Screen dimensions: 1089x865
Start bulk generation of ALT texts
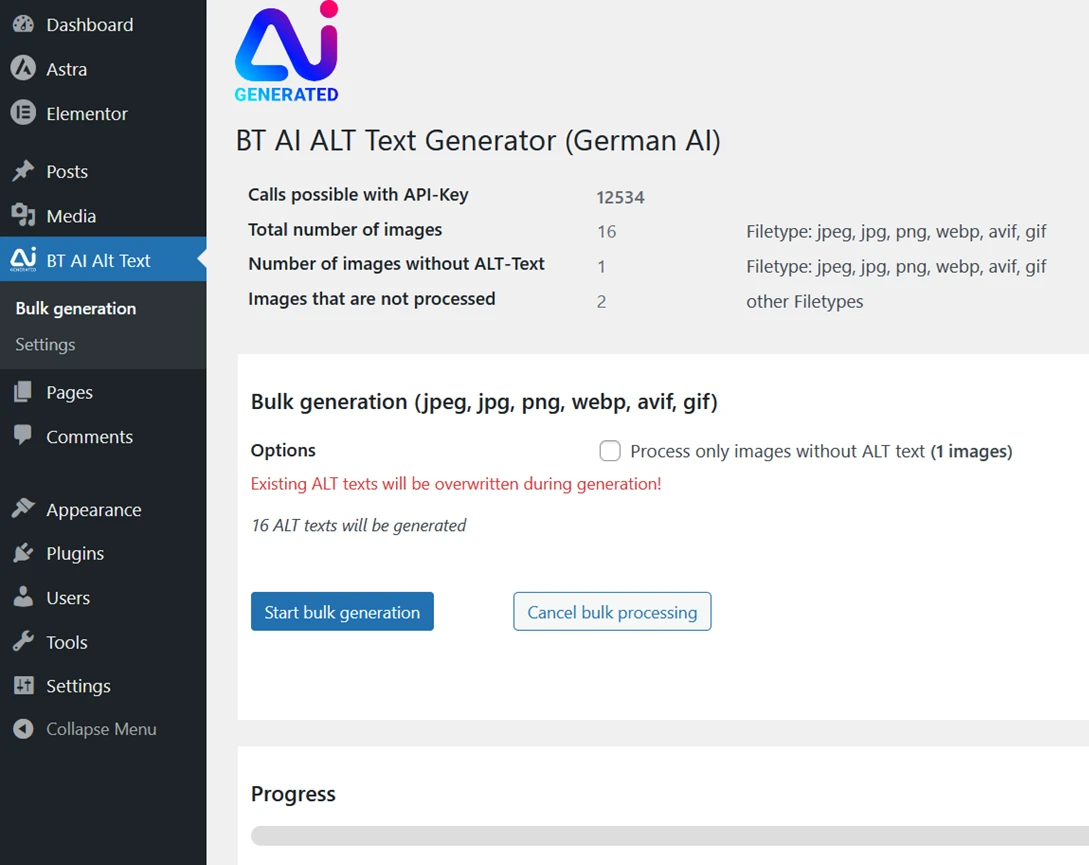[342, 611]
